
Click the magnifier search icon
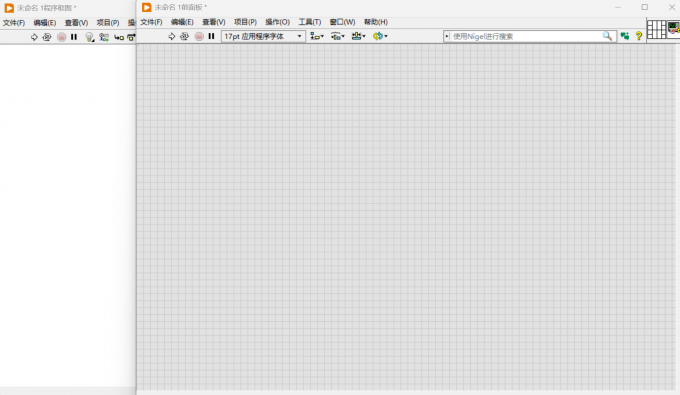pyautogui.click(x=607, y=36)
